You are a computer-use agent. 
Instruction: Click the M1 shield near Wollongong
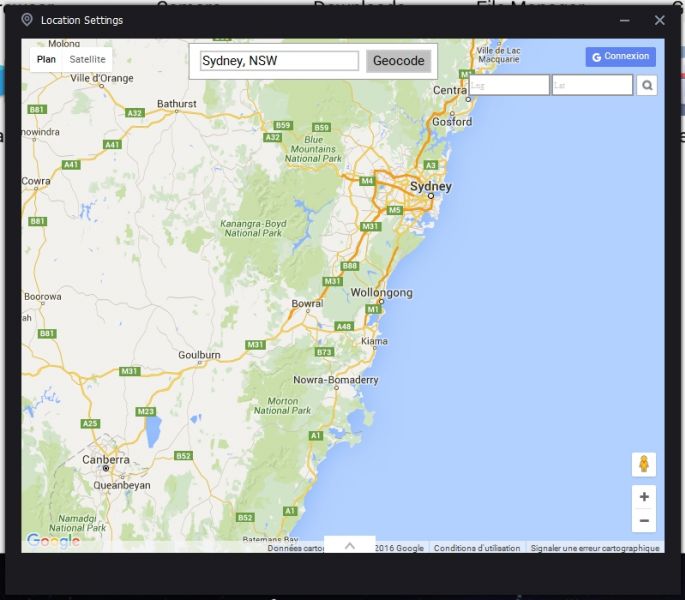373,309
